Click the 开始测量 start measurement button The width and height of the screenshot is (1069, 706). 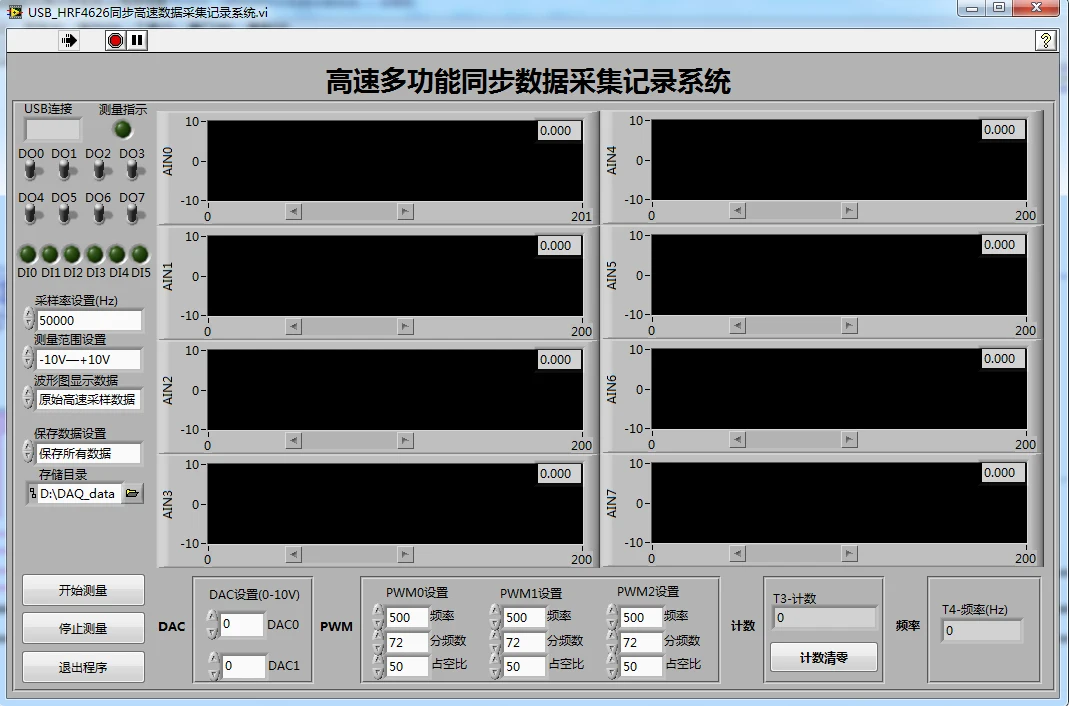[83, 590]
